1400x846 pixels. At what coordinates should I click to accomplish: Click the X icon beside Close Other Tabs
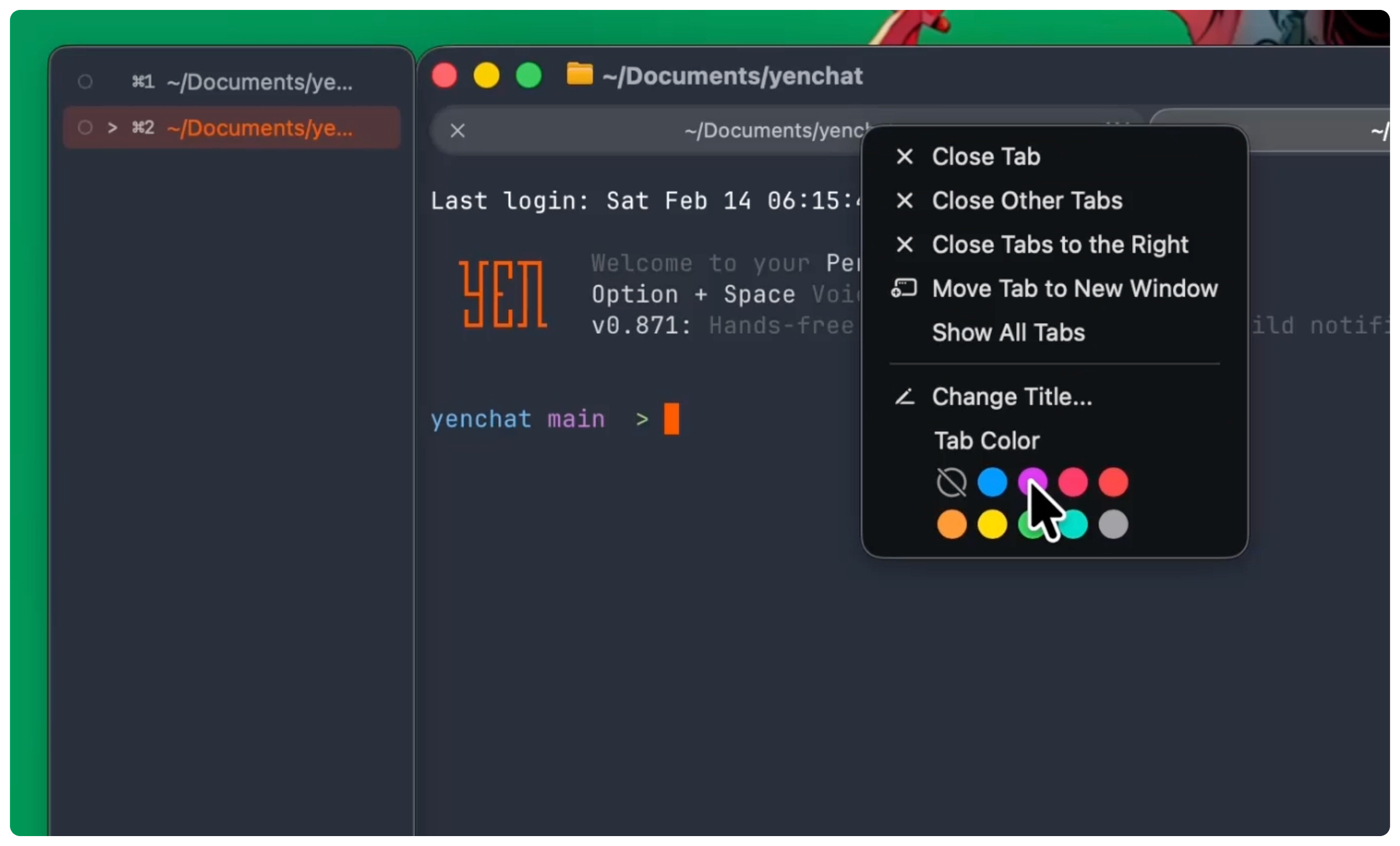(x=904, y=201)
